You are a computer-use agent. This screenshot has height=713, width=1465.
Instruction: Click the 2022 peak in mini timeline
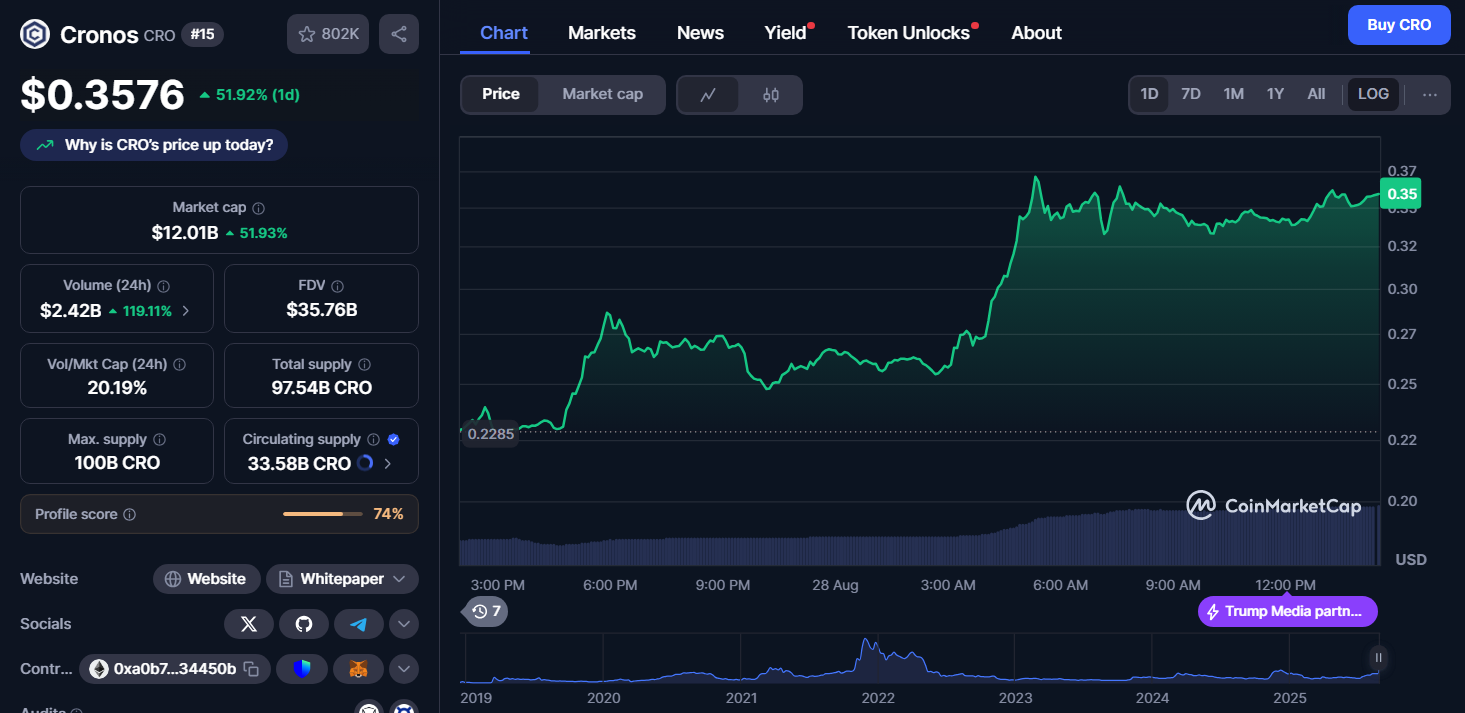coord(867,642)
